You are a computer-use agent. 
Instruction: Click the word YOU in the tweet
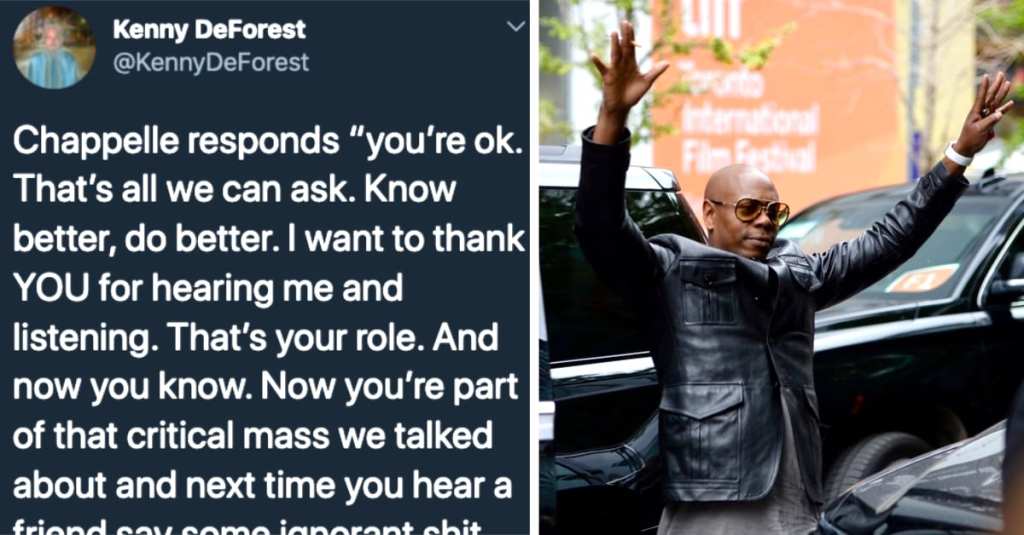50,287
